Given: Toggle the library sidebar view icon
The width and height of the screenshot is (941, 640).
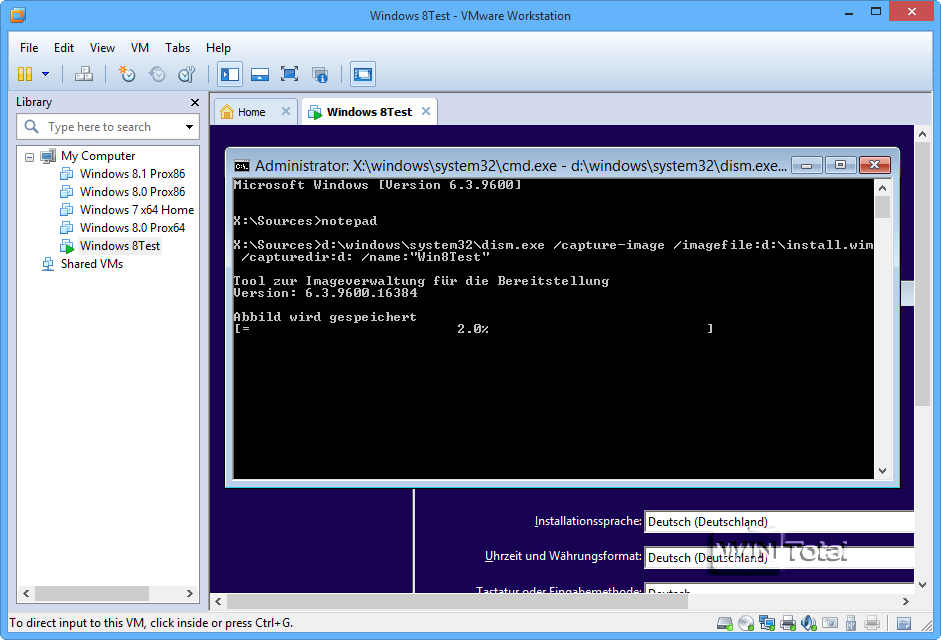Looking at the screenshot, I should [x=230, y=74].
